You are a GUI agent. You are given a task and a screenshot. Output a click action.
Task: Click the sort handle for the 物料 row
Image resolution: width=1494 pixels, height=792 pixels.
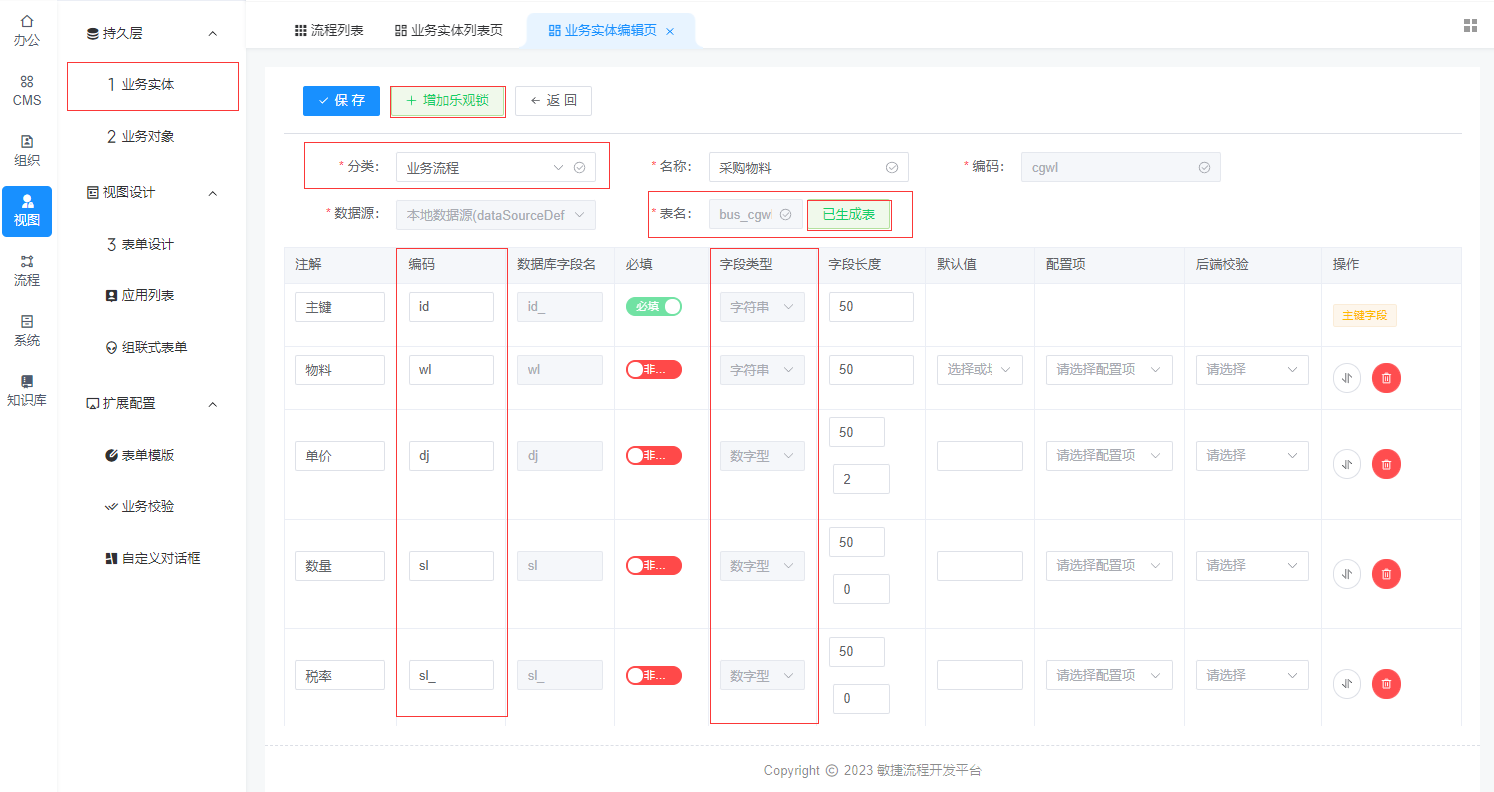[1347, 378]
